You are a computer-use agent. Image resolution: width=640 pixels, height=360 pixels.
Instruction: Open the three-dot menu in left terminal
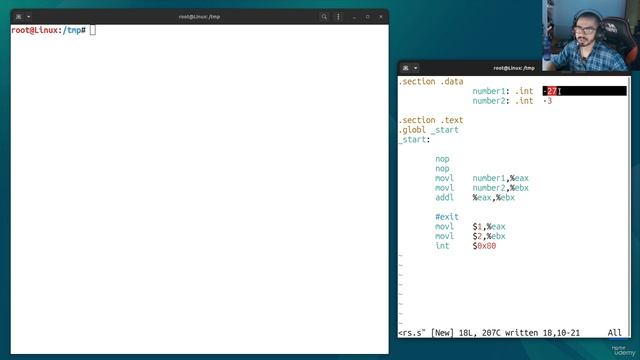pos(338,17)
